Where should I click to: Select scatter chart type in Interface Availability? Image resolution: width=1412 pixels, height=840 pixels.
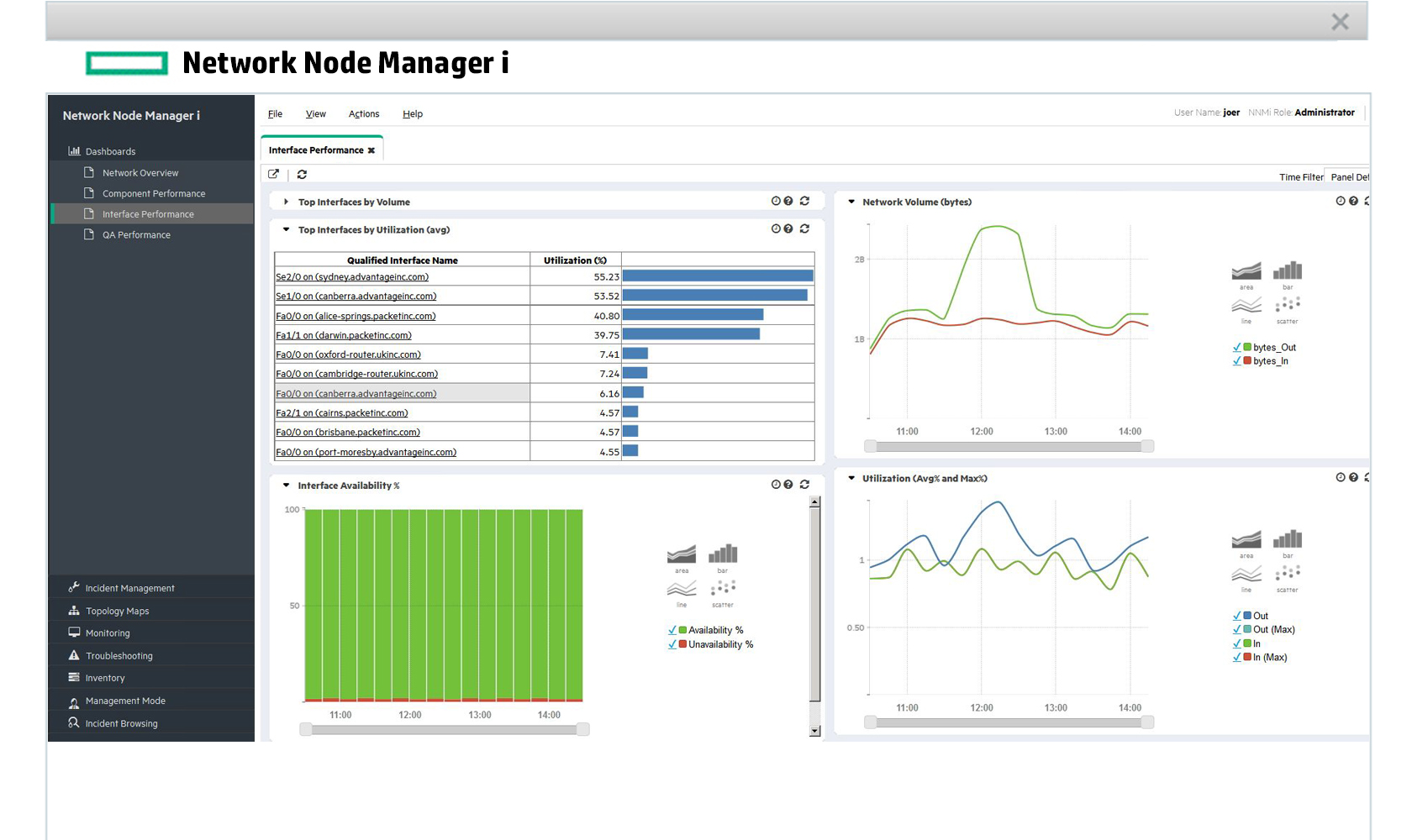click(723, 593)
